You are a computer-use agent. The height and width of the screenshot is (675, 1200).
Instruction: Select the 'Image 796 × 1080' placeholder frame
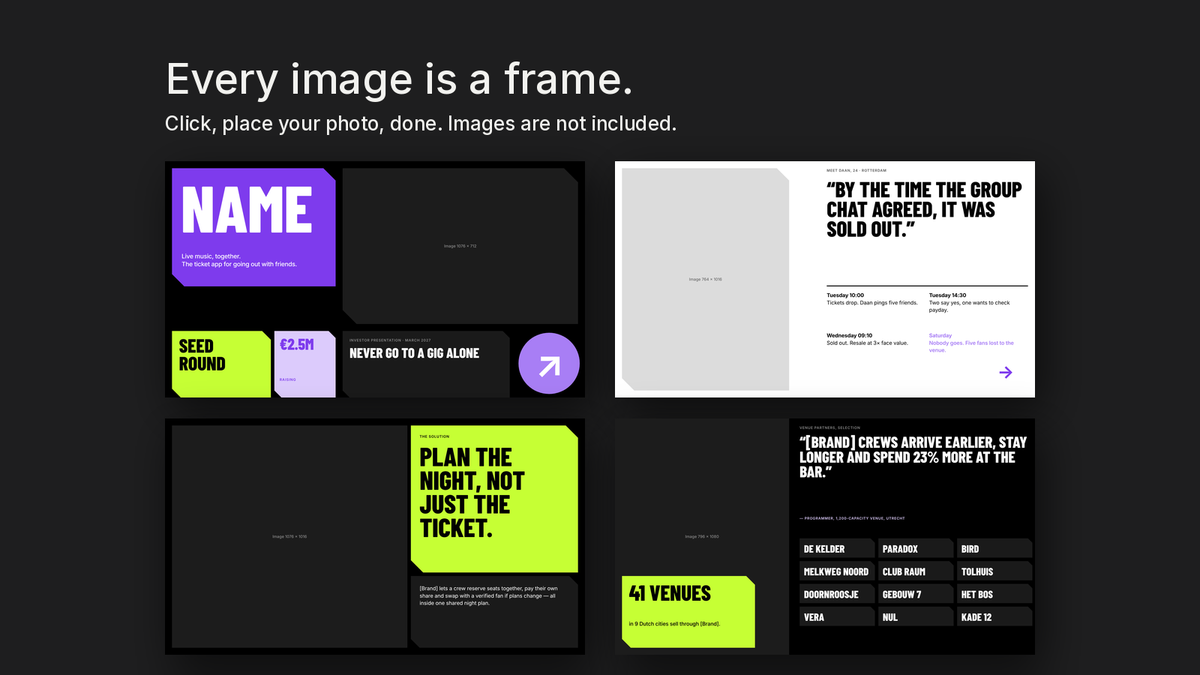[x=702, y=537]
